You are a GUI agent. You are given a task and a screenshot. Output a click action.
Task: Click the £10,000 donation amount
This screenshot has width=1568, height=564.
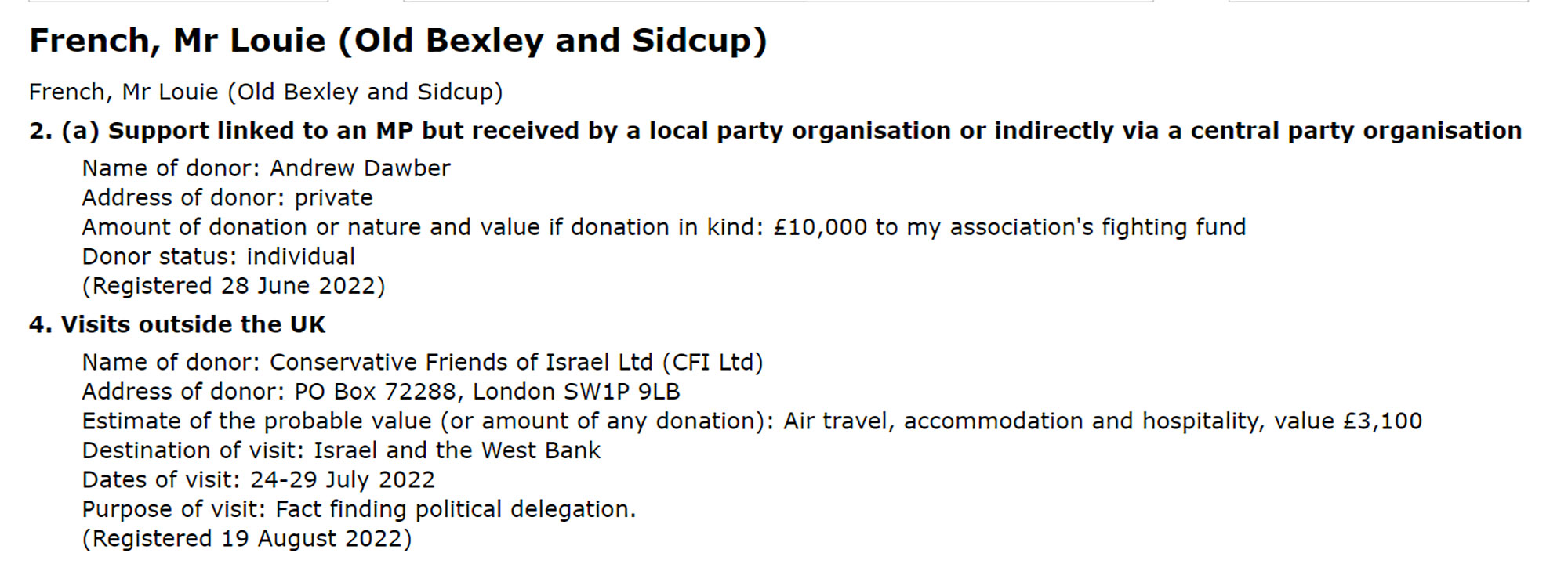[820, 227]
